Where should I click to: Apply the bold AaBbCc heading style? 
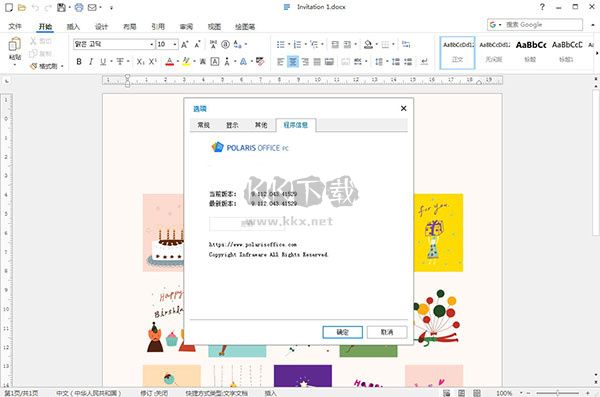(530, 52)
